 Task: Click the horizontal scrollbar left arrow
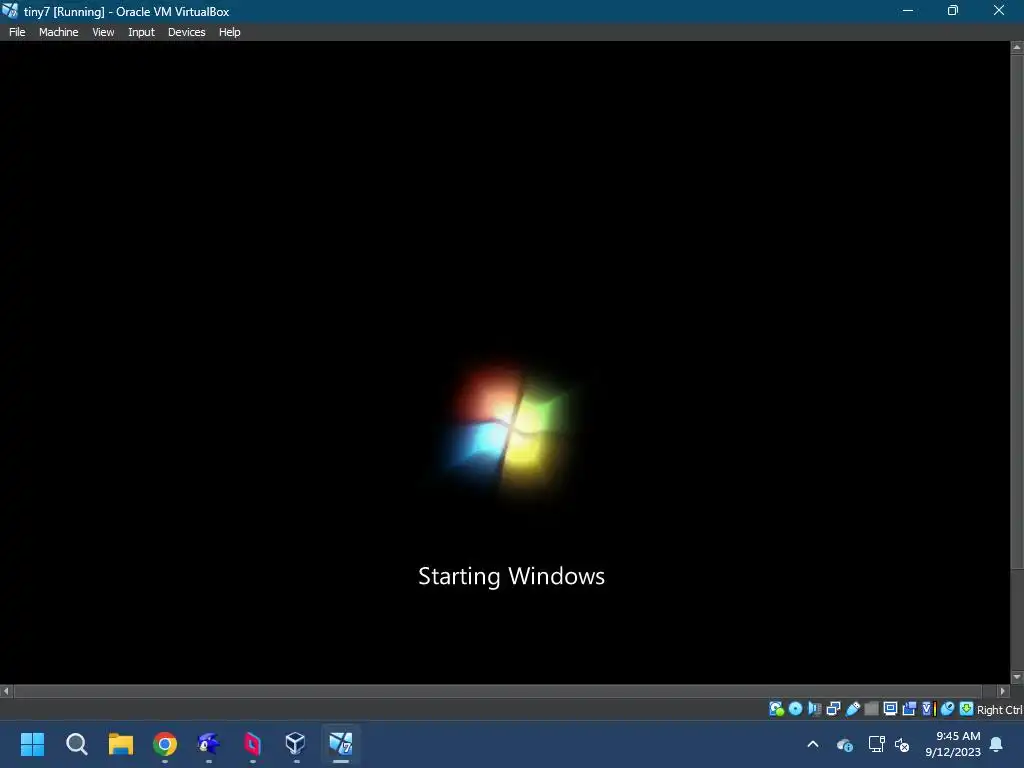tap(6, 691)
